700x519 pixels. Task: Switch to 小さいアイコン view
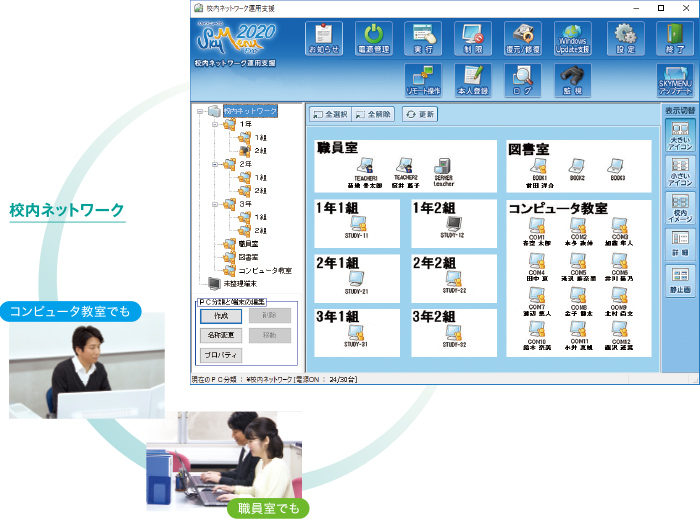(x=680, y=172)
